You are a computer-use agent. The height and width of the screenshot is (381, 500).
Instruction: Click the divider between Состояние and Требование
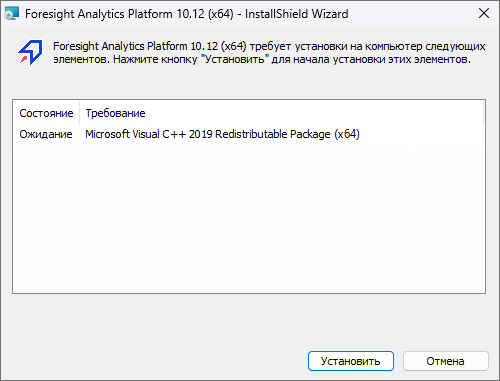(80, 113)
